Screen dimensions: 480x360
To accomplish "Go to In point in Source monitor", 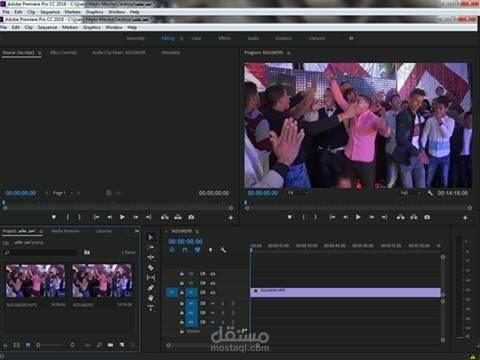I will [x=97, y=217].
